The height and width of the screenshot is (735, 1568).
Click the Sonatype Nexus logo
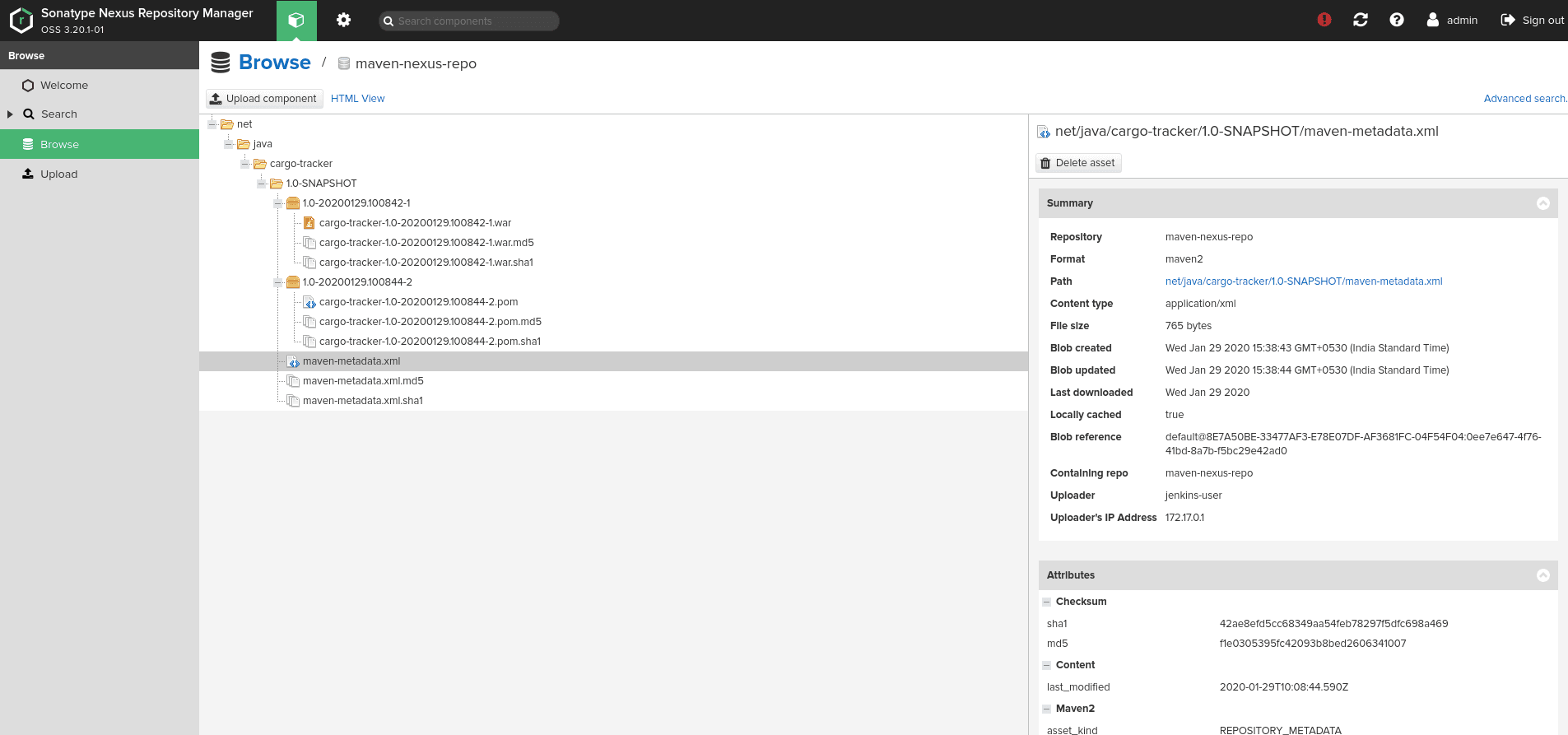tap(21, 21)
